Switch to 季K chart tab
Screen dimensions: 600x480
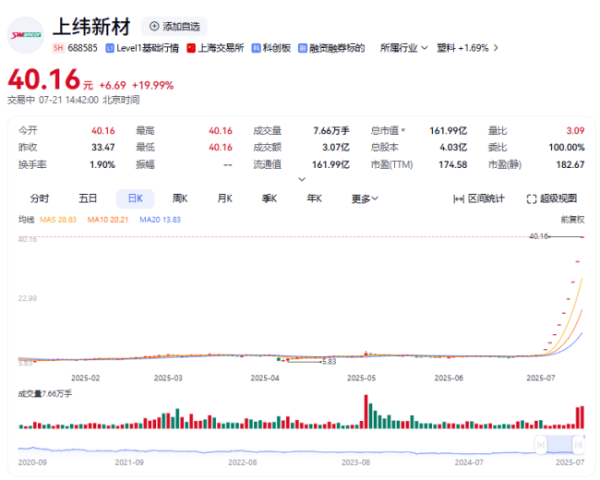(269, 198)
